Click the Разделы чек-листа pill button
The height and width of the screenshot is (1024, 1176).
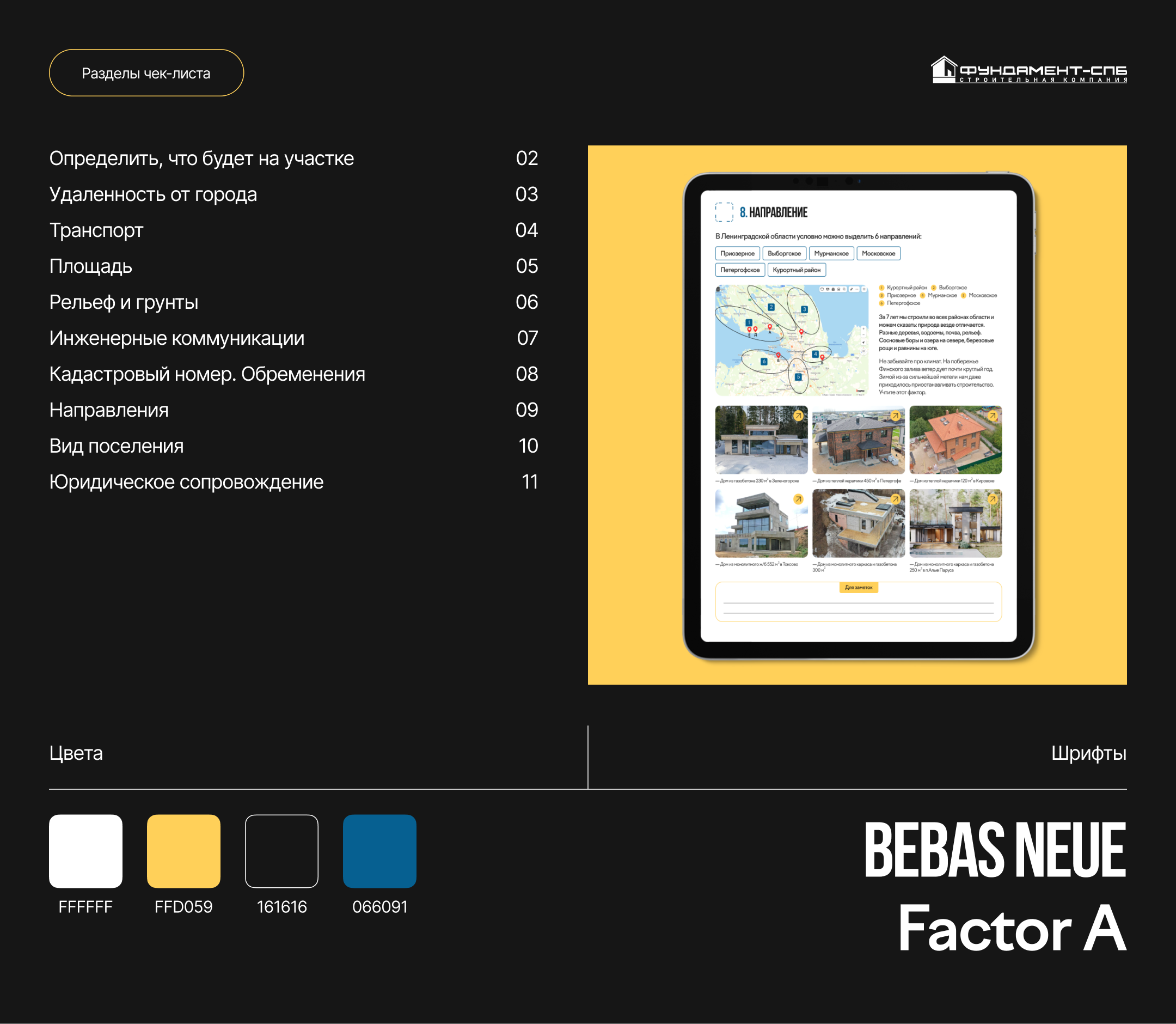click(x=146, y=72)
